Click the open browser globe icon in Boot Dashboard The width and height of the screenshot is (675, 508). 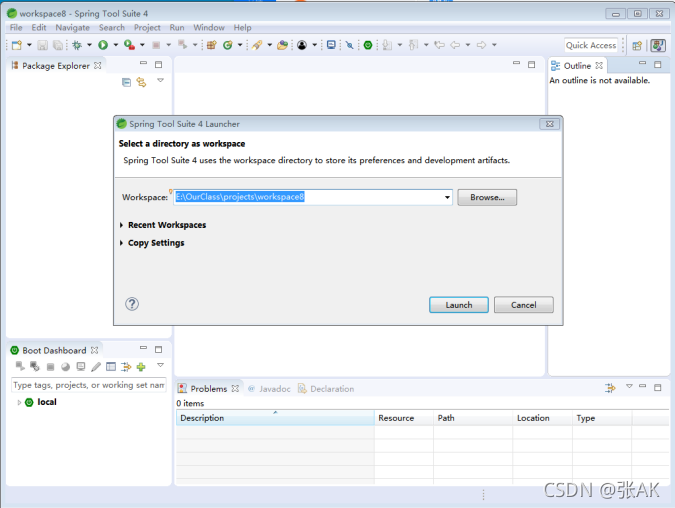point(65,367)
